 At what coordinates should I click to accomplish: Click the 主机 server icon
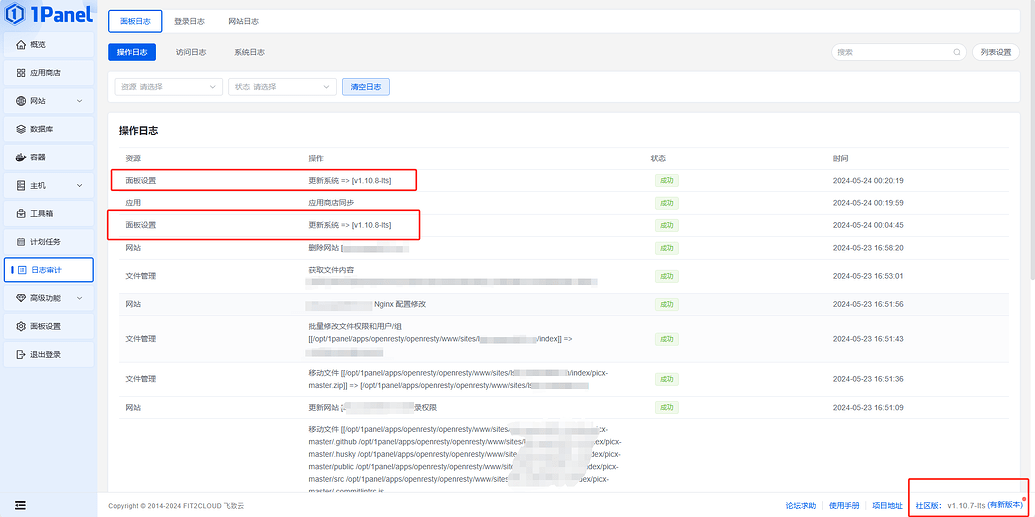coord(20,186)
